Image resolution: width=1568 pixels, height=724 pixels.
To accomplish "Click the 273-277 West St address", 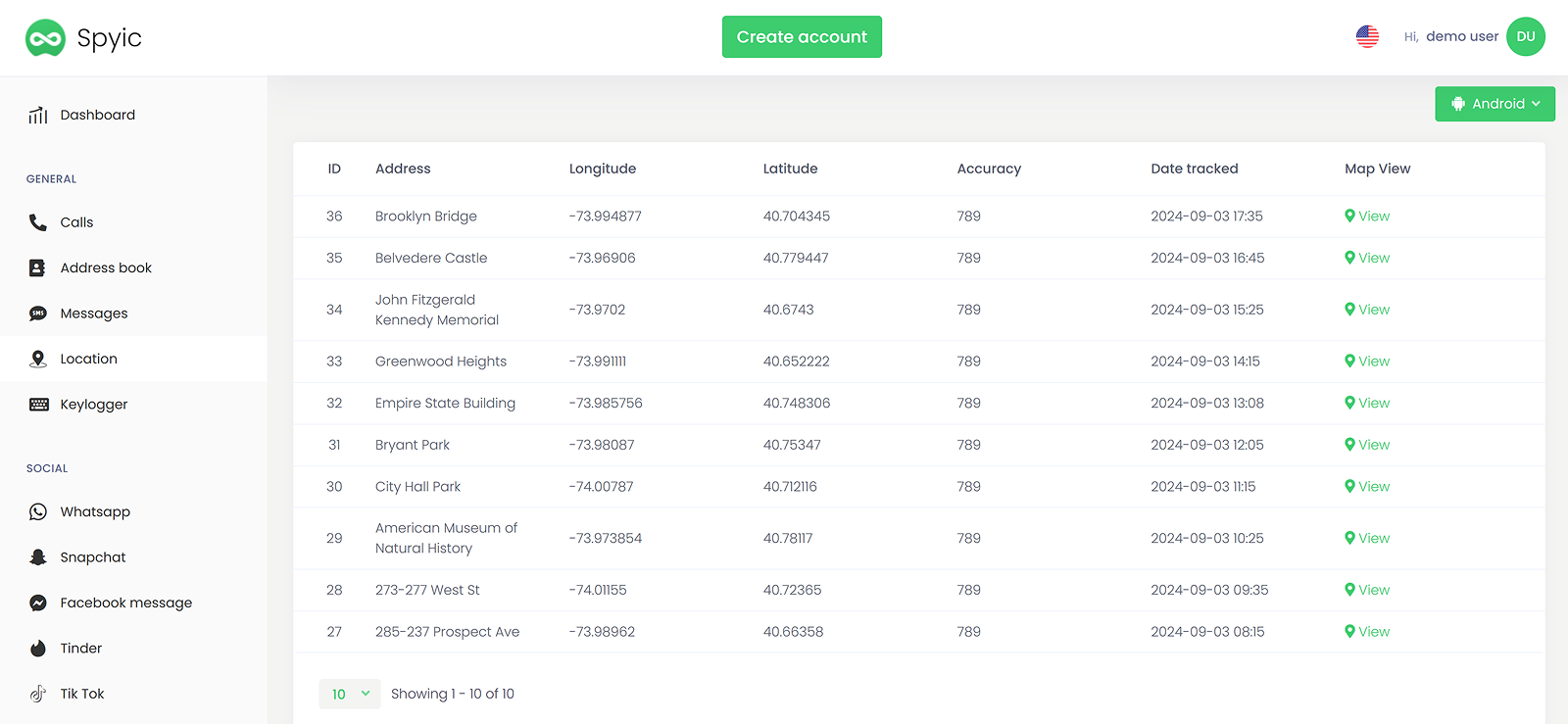I will point(427,590).
